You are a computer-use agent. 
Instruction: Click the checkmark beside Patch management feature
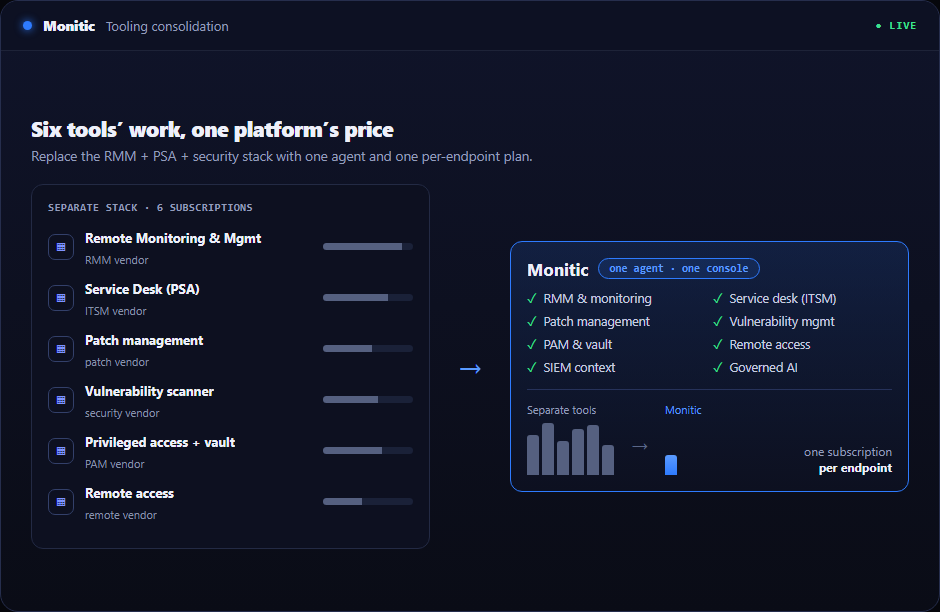[532, 321]
